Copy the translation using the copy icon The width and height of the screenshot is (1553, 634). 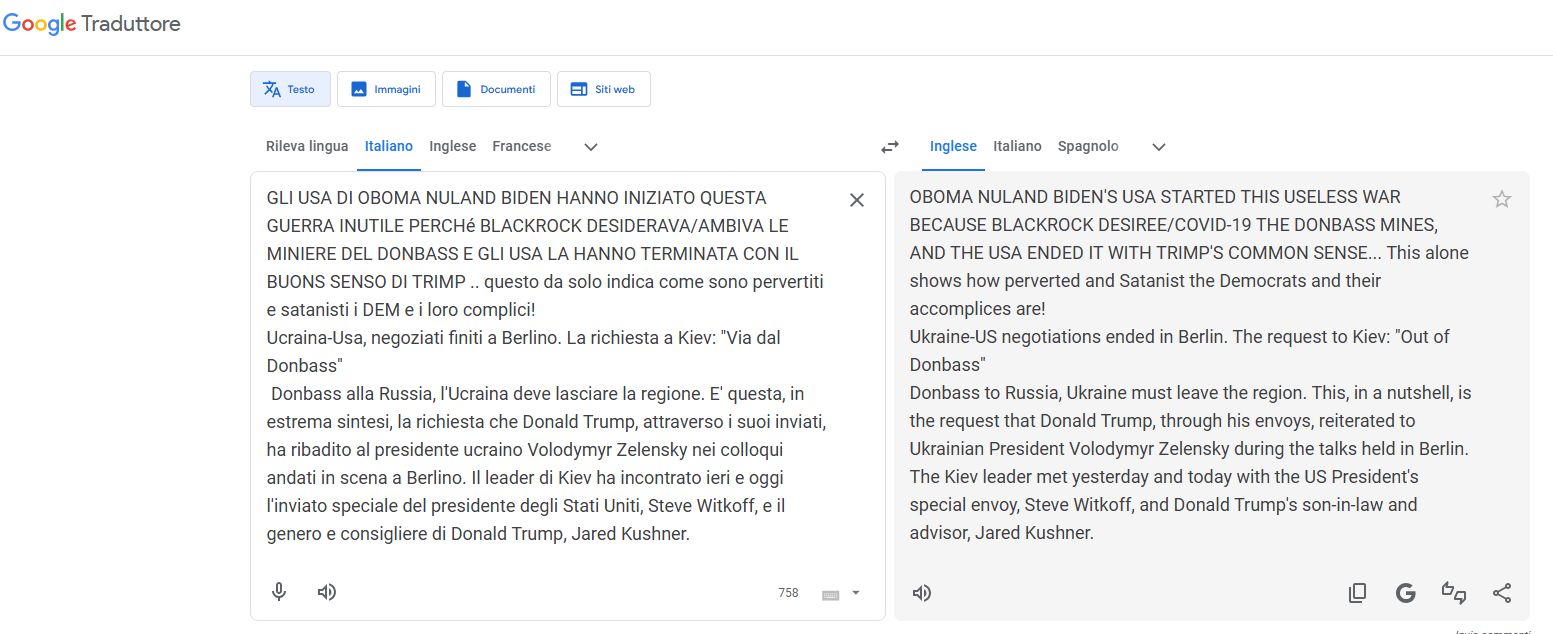[x=1357, y=593]
